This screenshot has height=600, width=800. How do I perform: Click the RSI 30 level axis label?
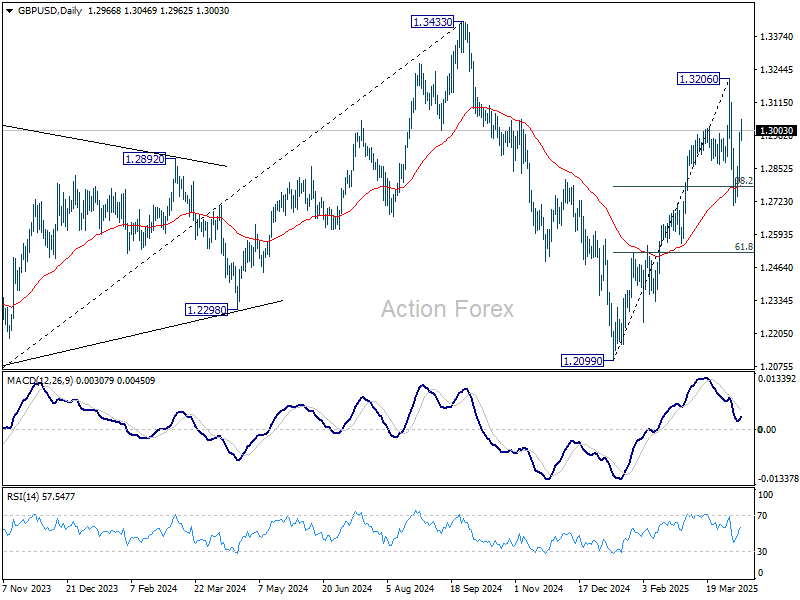click(762, 552)
